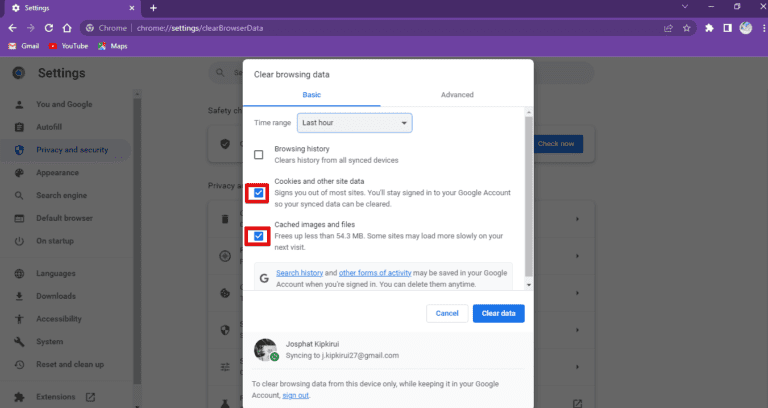Click the browser reload icon
768x408 pixels.
click(48, 28)
